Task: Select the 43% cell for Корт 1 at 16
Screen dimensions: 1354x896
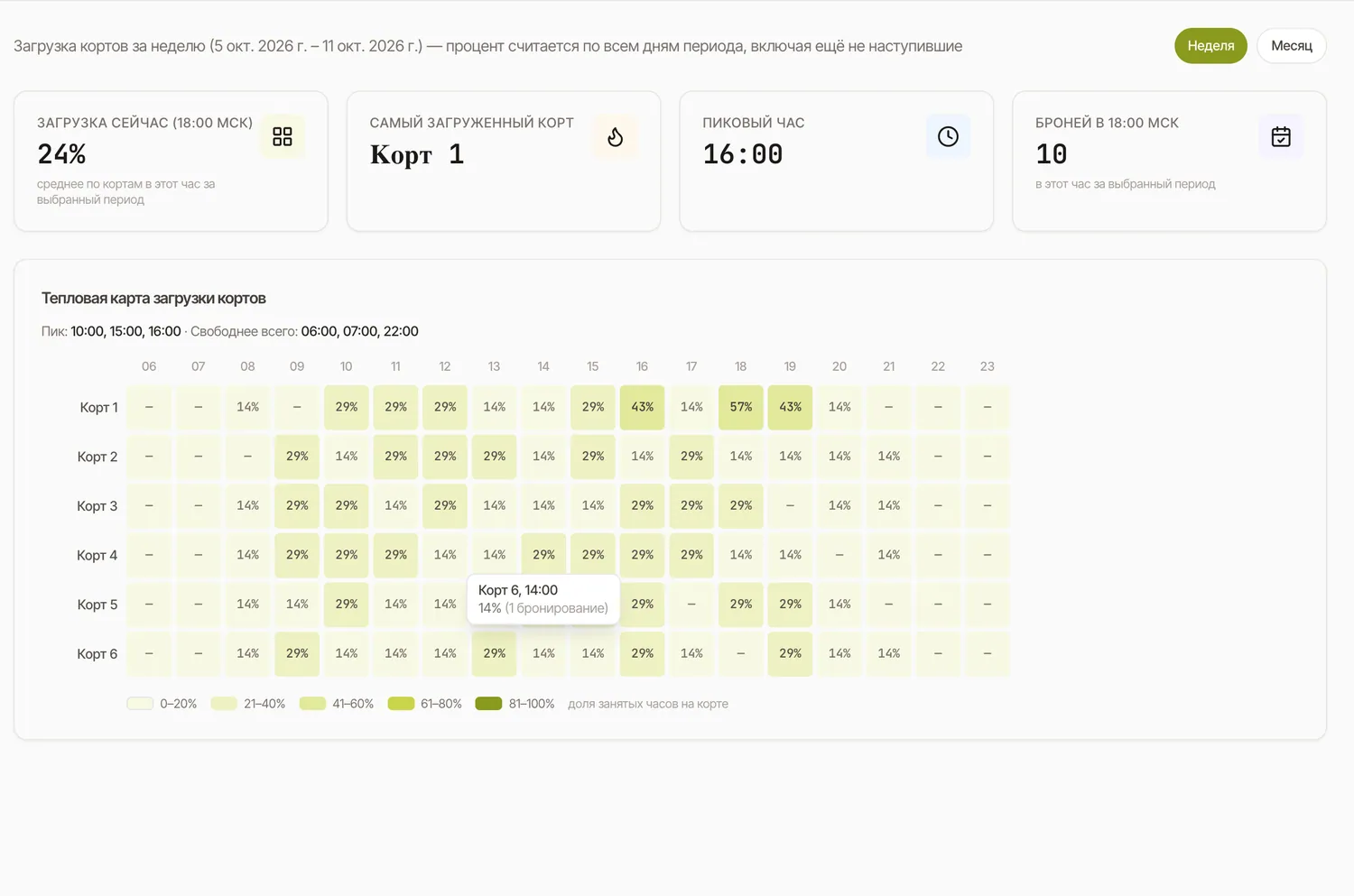Action: click(643, 407)
